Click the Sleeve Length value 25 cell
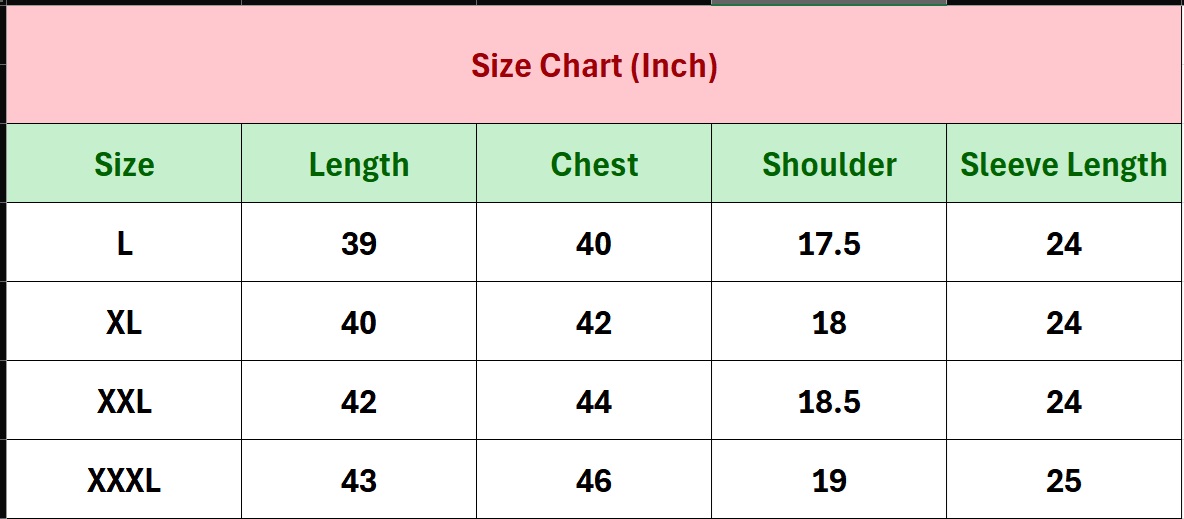 [1064, 480]
